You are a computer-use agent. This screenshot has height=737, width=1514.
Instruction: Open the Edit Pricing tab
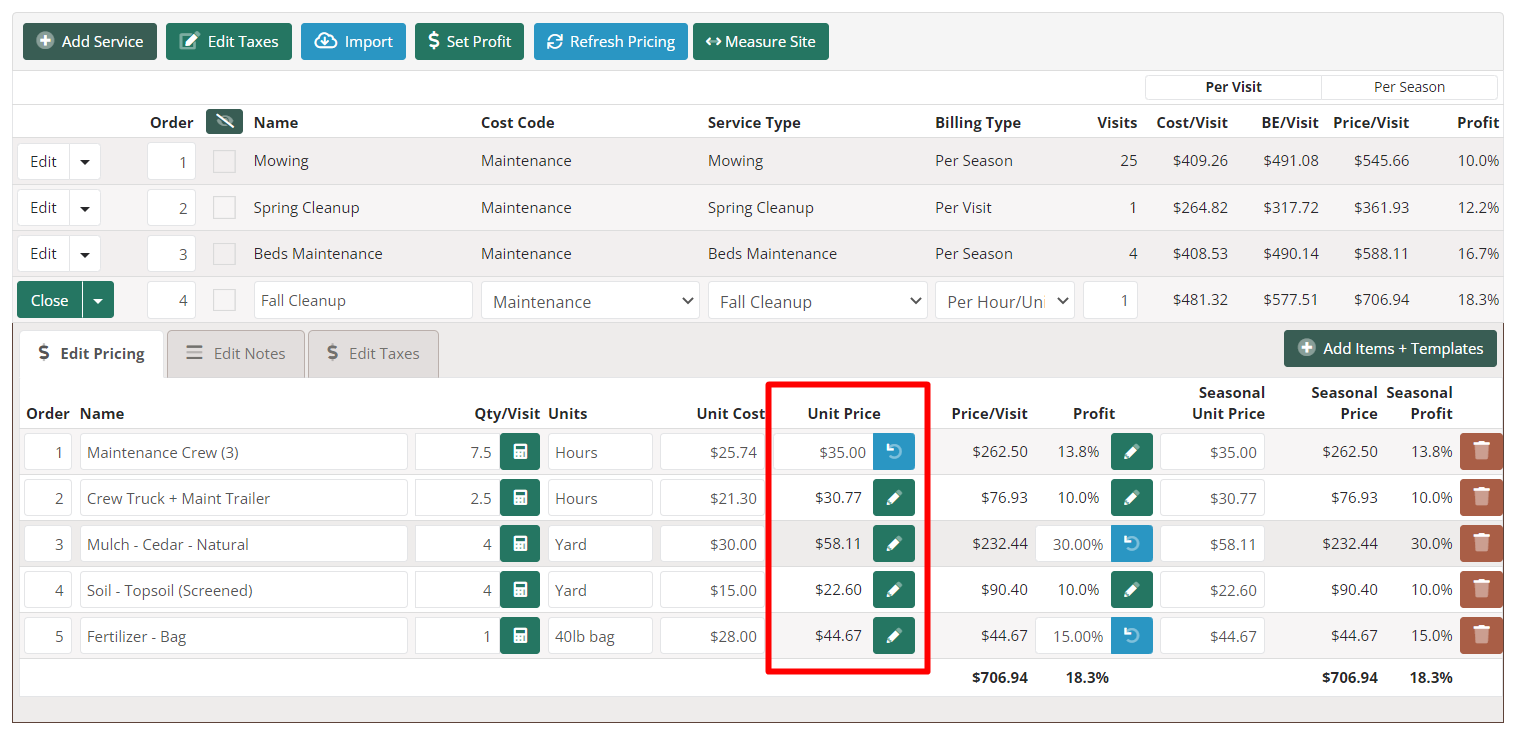point(91,354)
